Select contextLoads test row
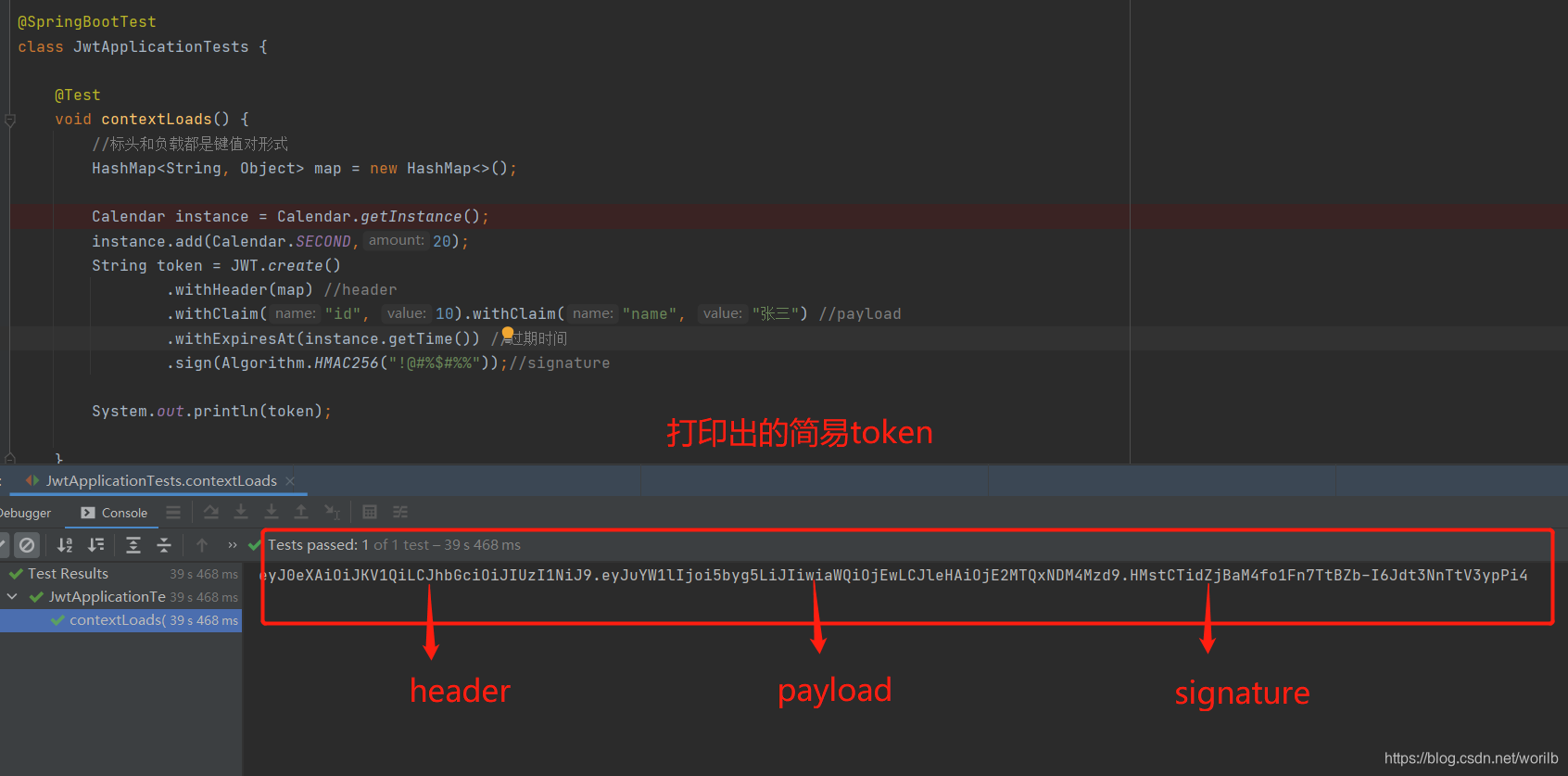The width and height of the screenshot is (1568, 776). pyautogui.click(x=120, y=620)
